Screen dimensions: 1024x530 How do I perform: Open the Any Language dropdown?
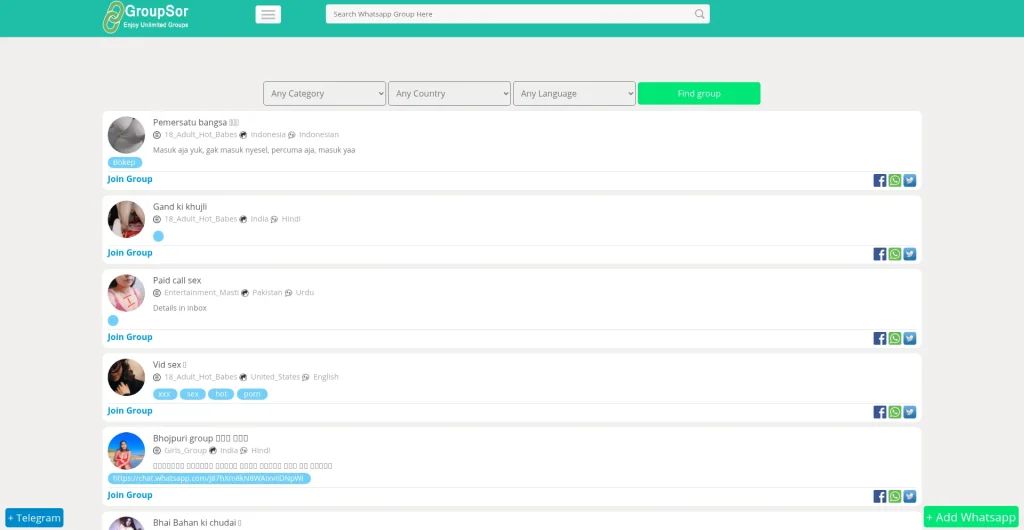coord(574,93)
